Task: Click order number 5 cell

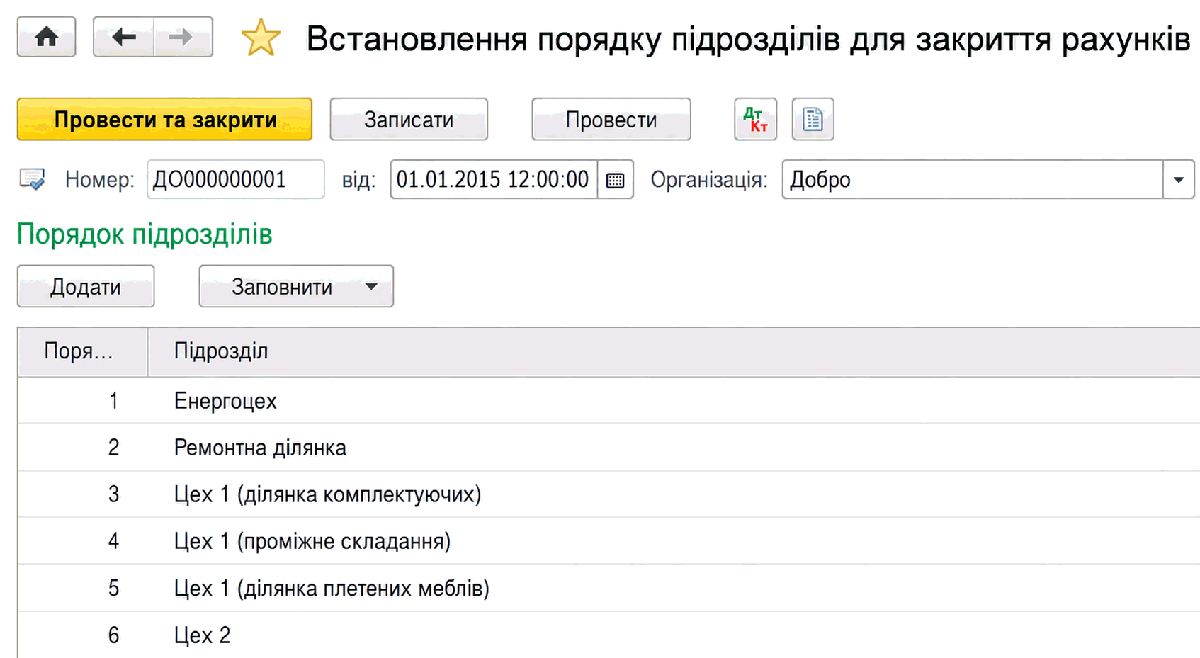Action: pyautogui.click(x=82, y=589)
